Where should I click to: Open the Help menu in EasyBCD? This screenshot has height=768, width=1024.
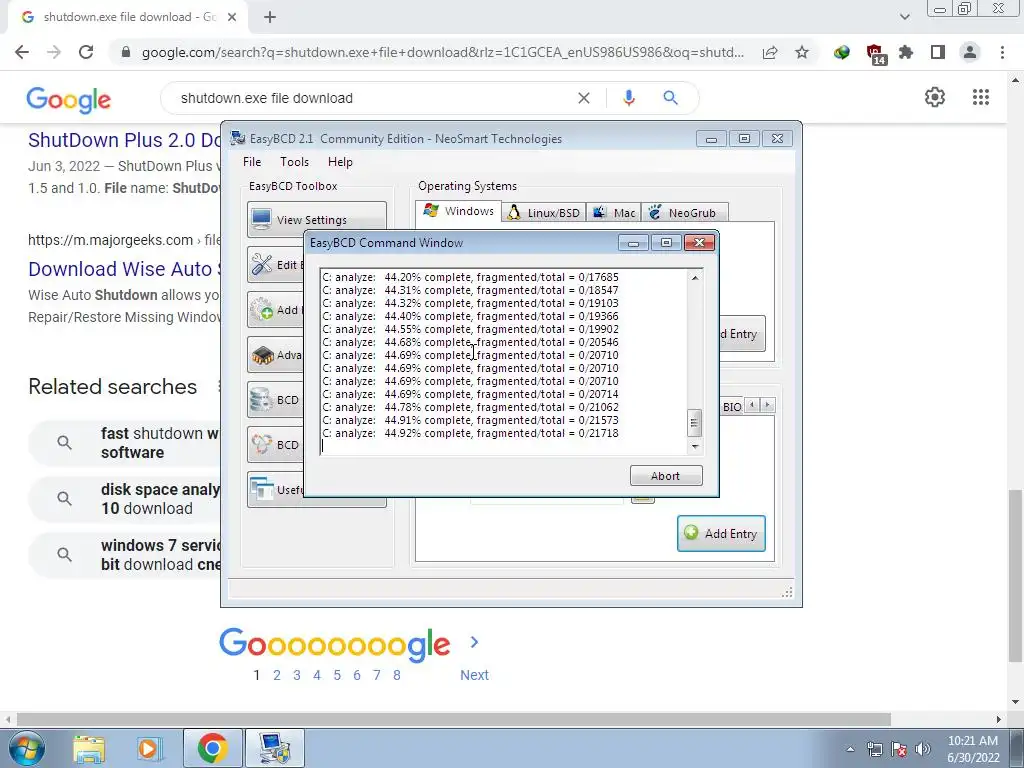(x=340, y=162)
